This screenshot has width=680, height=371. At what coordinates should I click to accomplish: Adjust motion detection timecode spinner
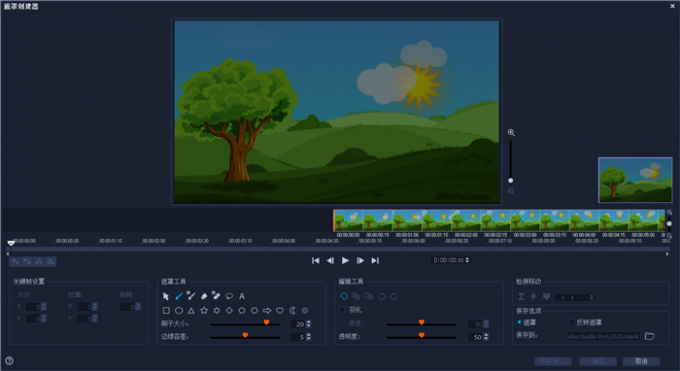[592, 297]
